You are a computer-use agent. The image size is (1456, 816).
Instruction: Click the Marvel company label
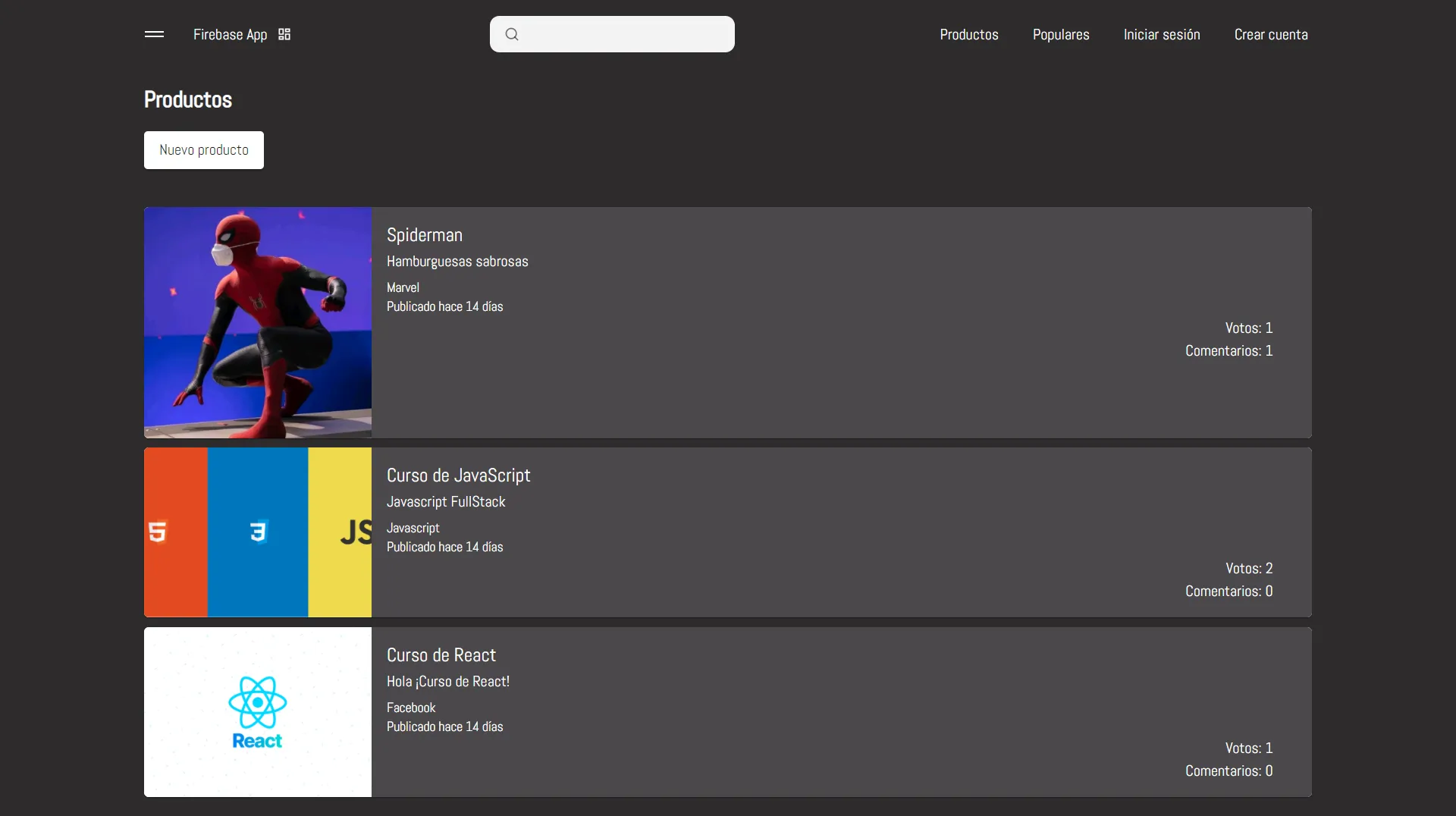(x=403, y=287)
